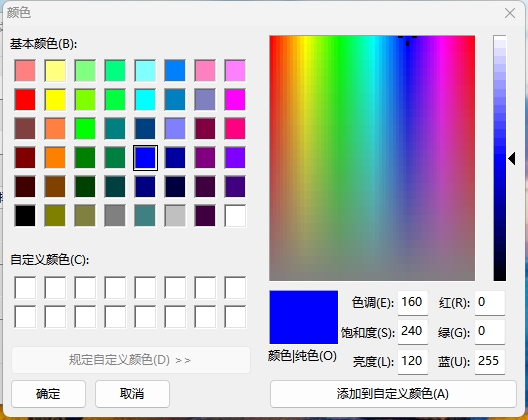528x420 pixels.
Task: Click the 亮度(L) luminosity input field
Action: tap(412, 361)
